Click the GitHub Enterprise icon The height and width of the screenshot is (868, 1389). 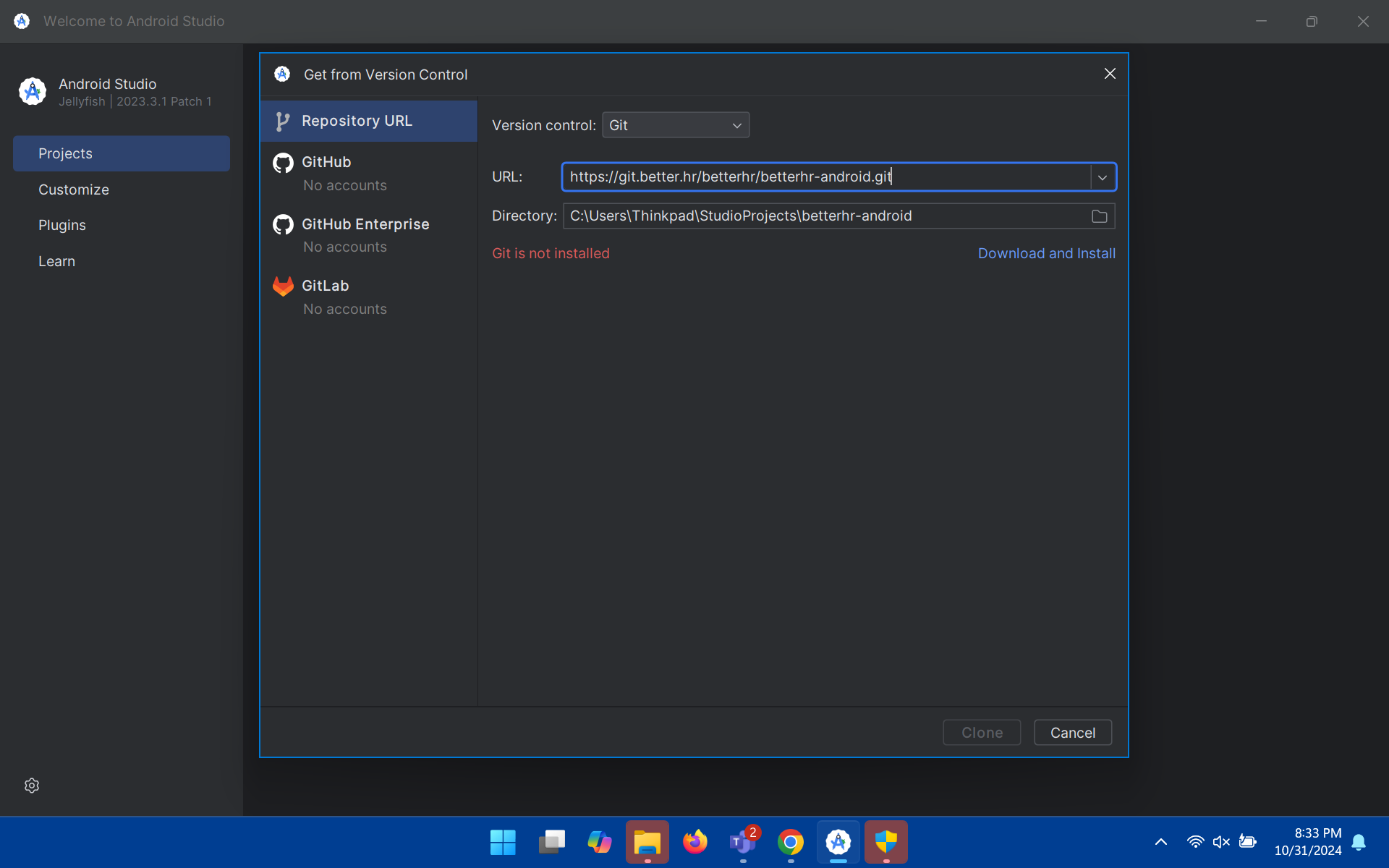click(x=283, y=225)
